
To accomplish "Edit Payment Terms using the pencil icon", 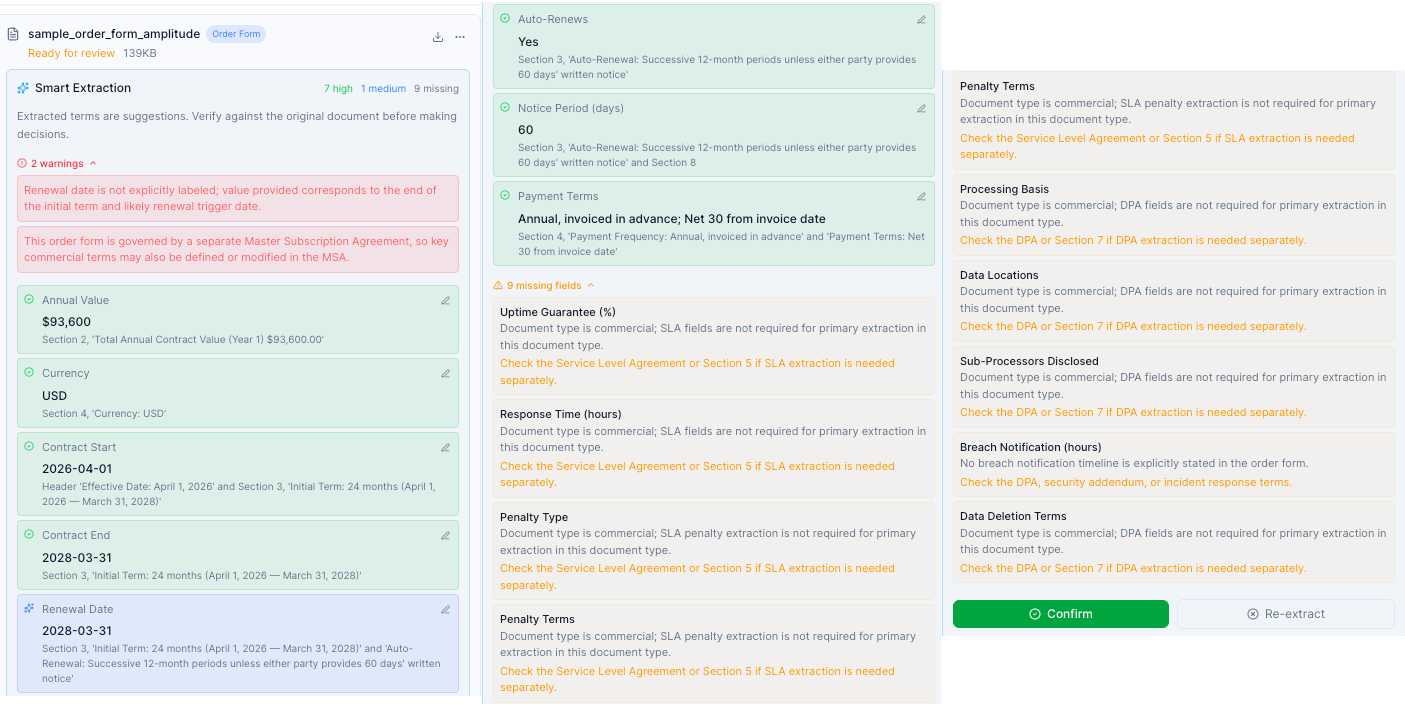I will (921, 195).
